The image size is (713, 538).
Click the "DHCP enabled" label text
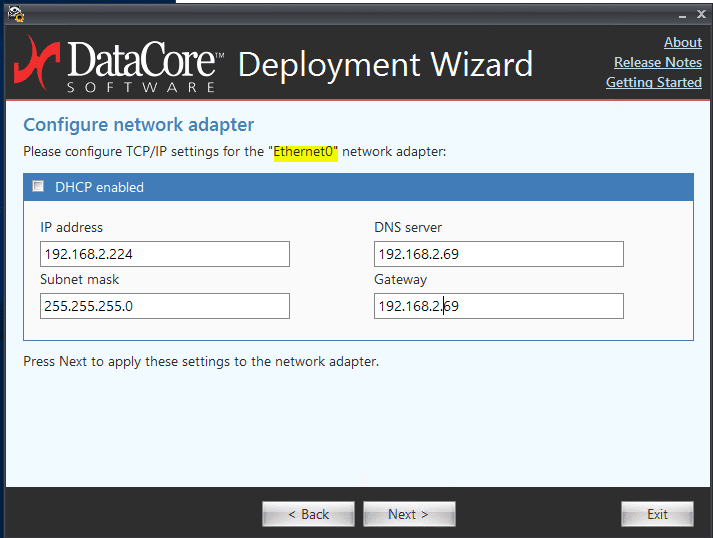point(99,187)
